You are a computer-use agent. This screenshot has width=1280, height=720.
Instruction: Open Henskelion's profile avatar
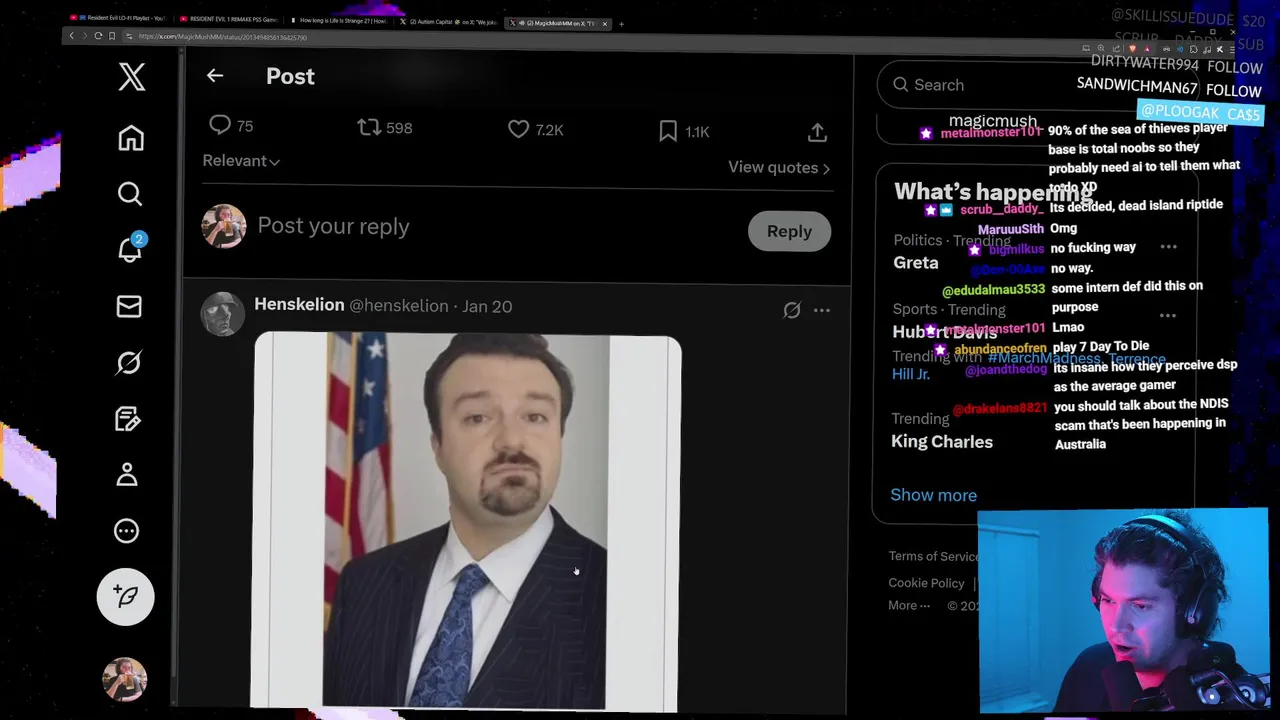pos(223,314)
